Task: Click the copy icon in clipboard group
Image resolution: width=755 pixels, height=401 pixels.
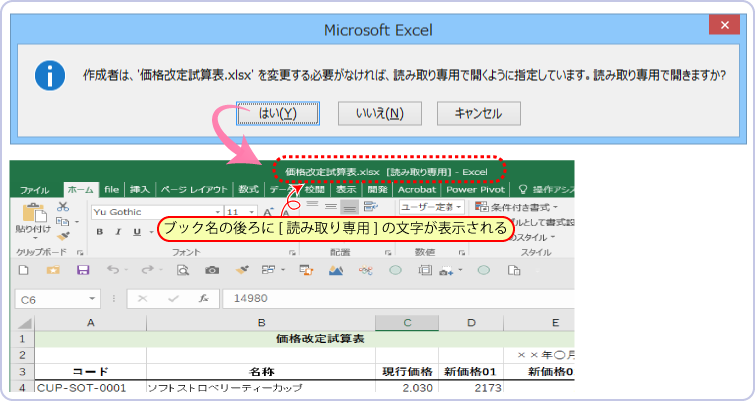Action: [63, 221]
